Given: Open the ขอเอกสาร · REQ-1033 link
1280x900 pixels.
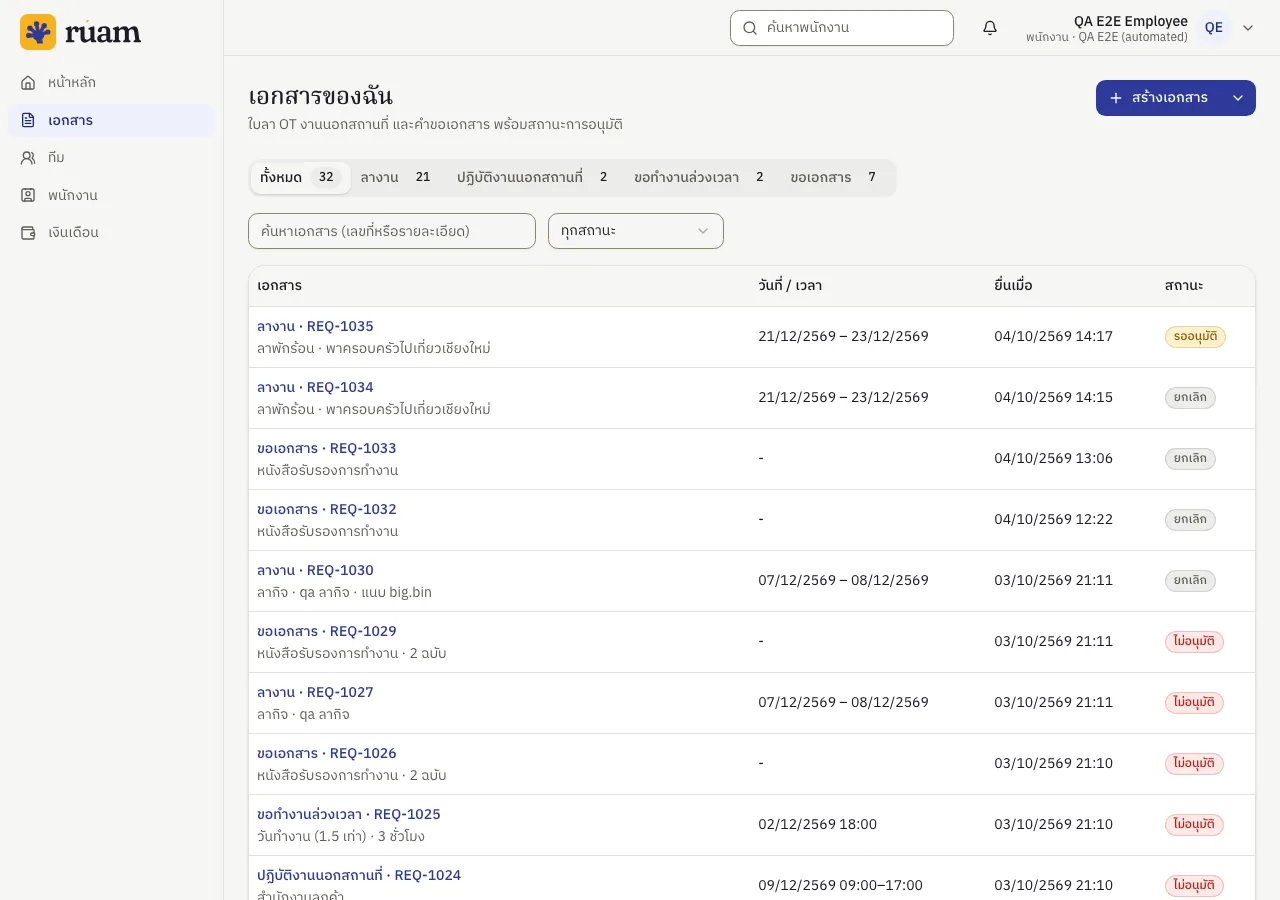Looking at the screenshot, I should pyautogui.click(x=327, y=448).
